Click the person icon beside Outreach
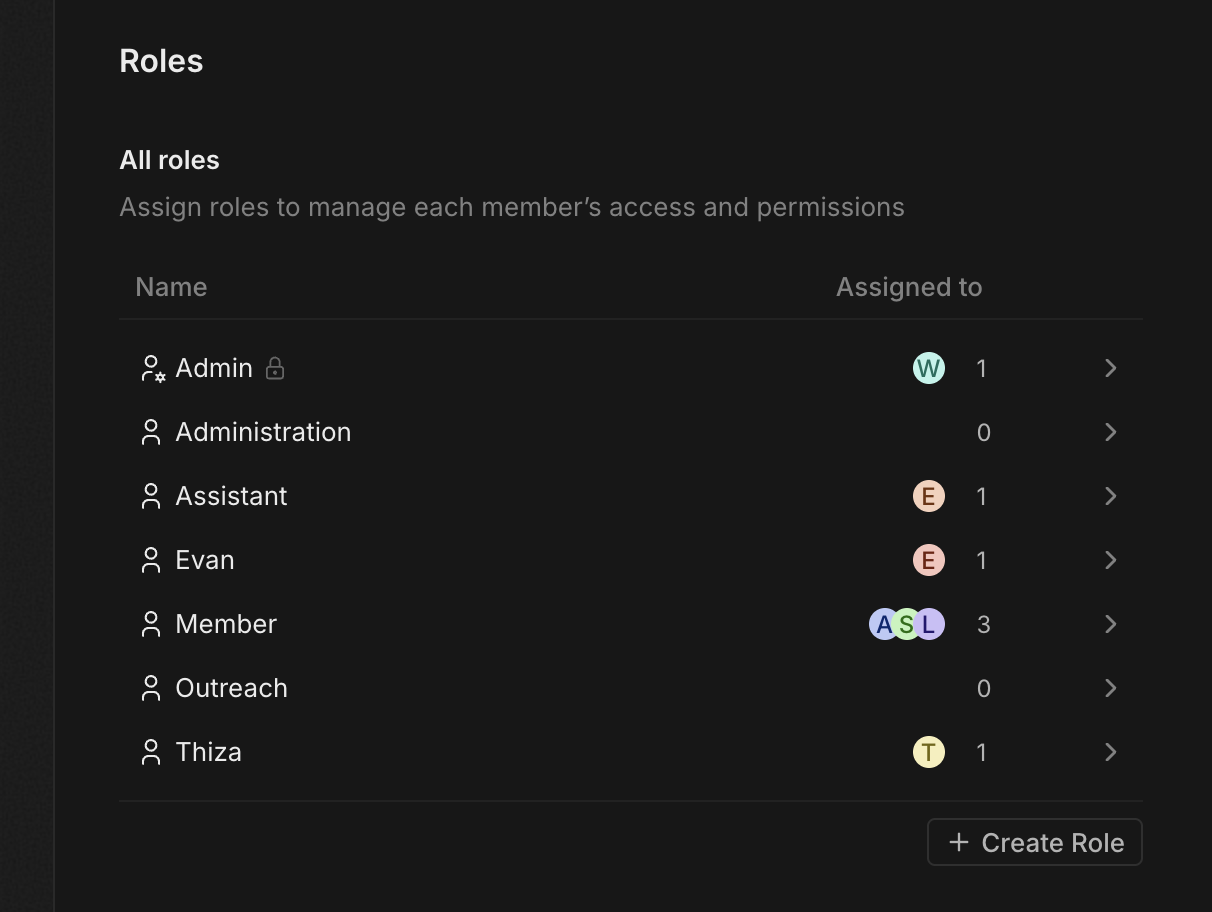 [151, 688]
